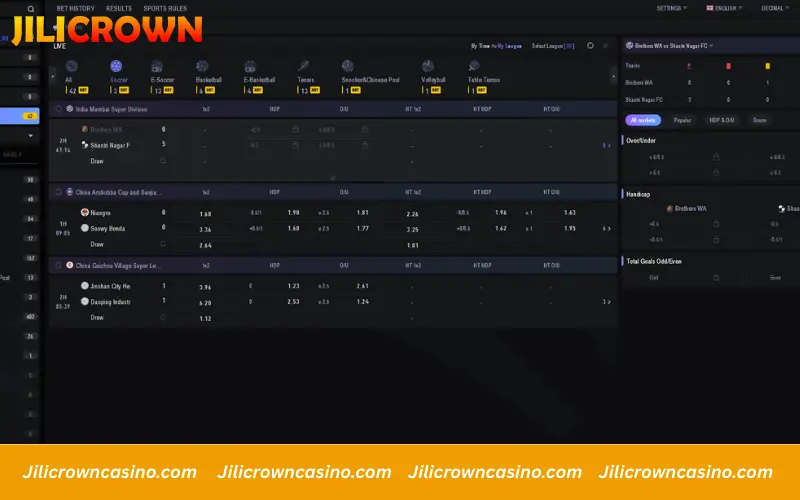Switch to the Popular markets tab
Image resolution: width=800 pixels, height=500 pixels.
682,120
